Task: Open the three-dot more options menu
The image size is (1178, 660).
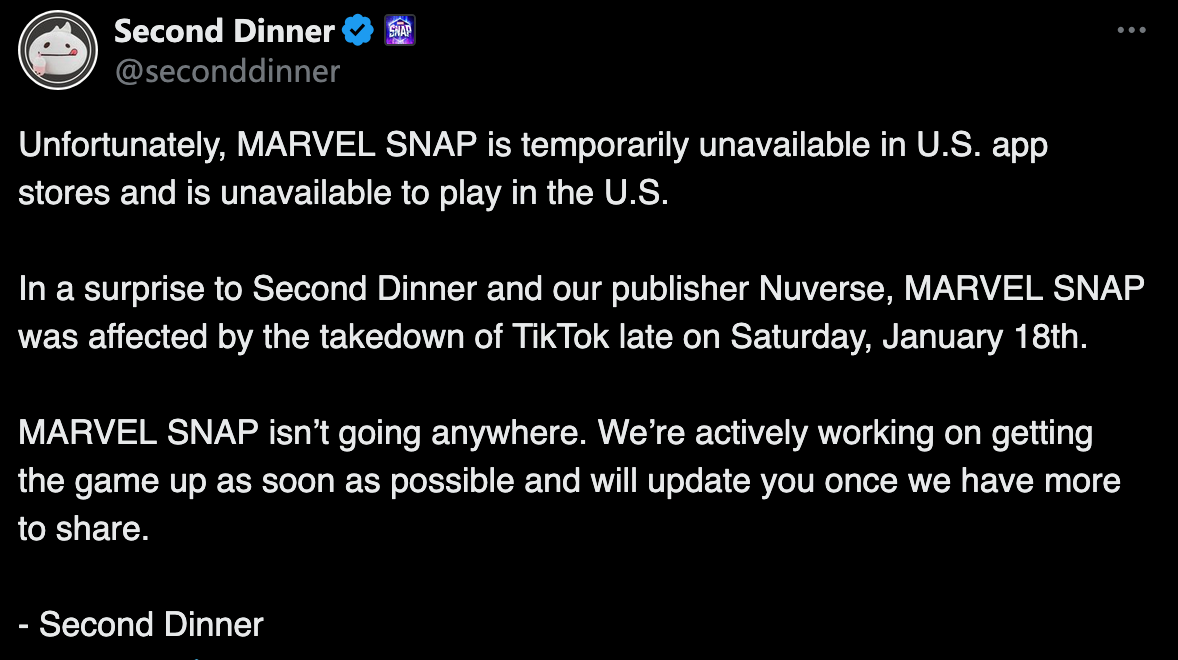Action: pyautogui.click(x=1131, y=30)
